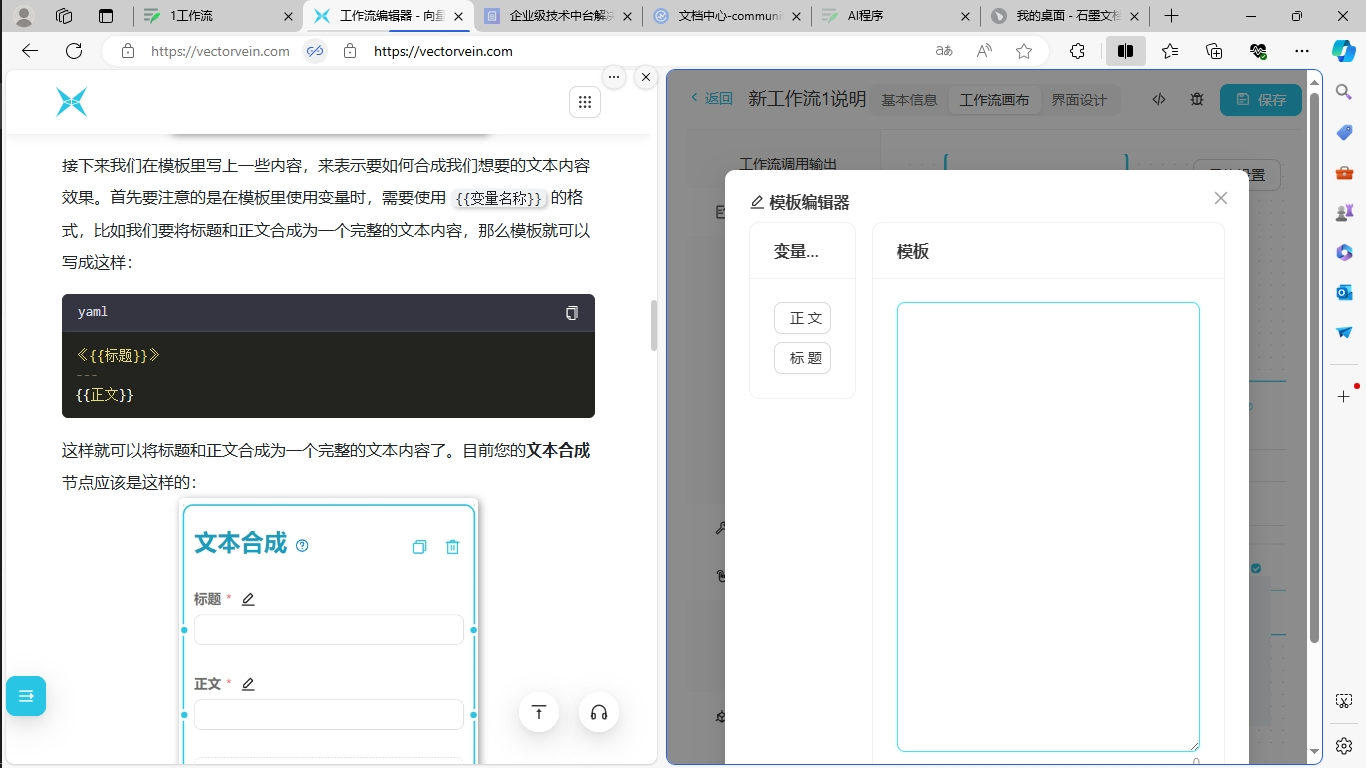Click the sidebar screenshot icon

click(x=1344, y=702)
